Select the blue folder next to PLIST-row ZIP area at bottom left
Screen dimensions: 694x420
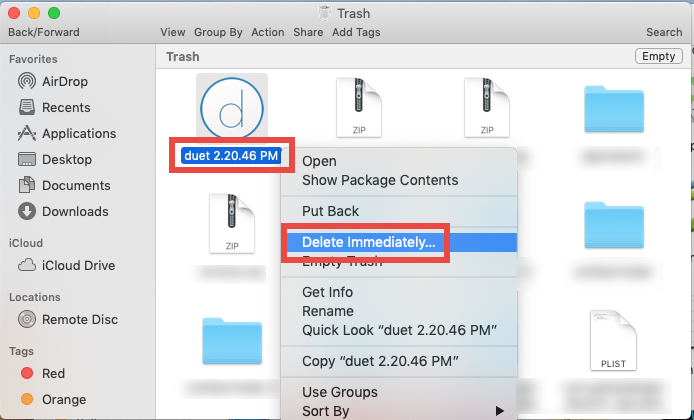tap(232, 341)
